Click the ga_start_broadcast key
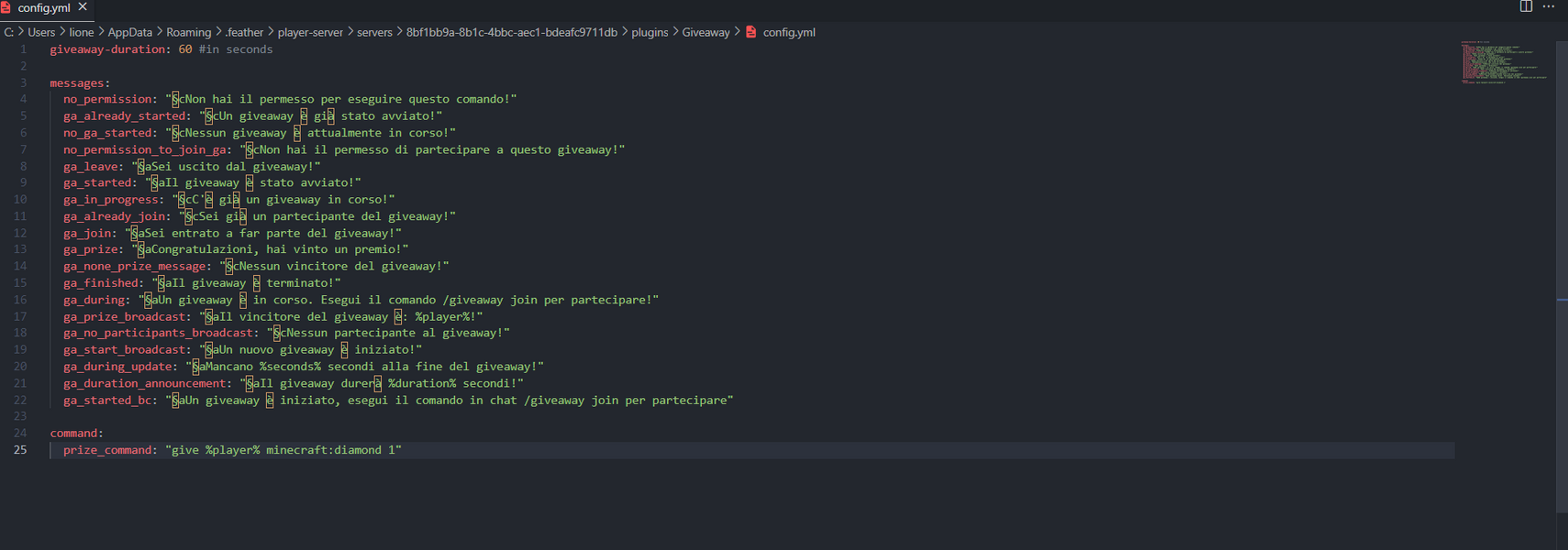Viewport: 1568px width, 550px height. [125, 350]
